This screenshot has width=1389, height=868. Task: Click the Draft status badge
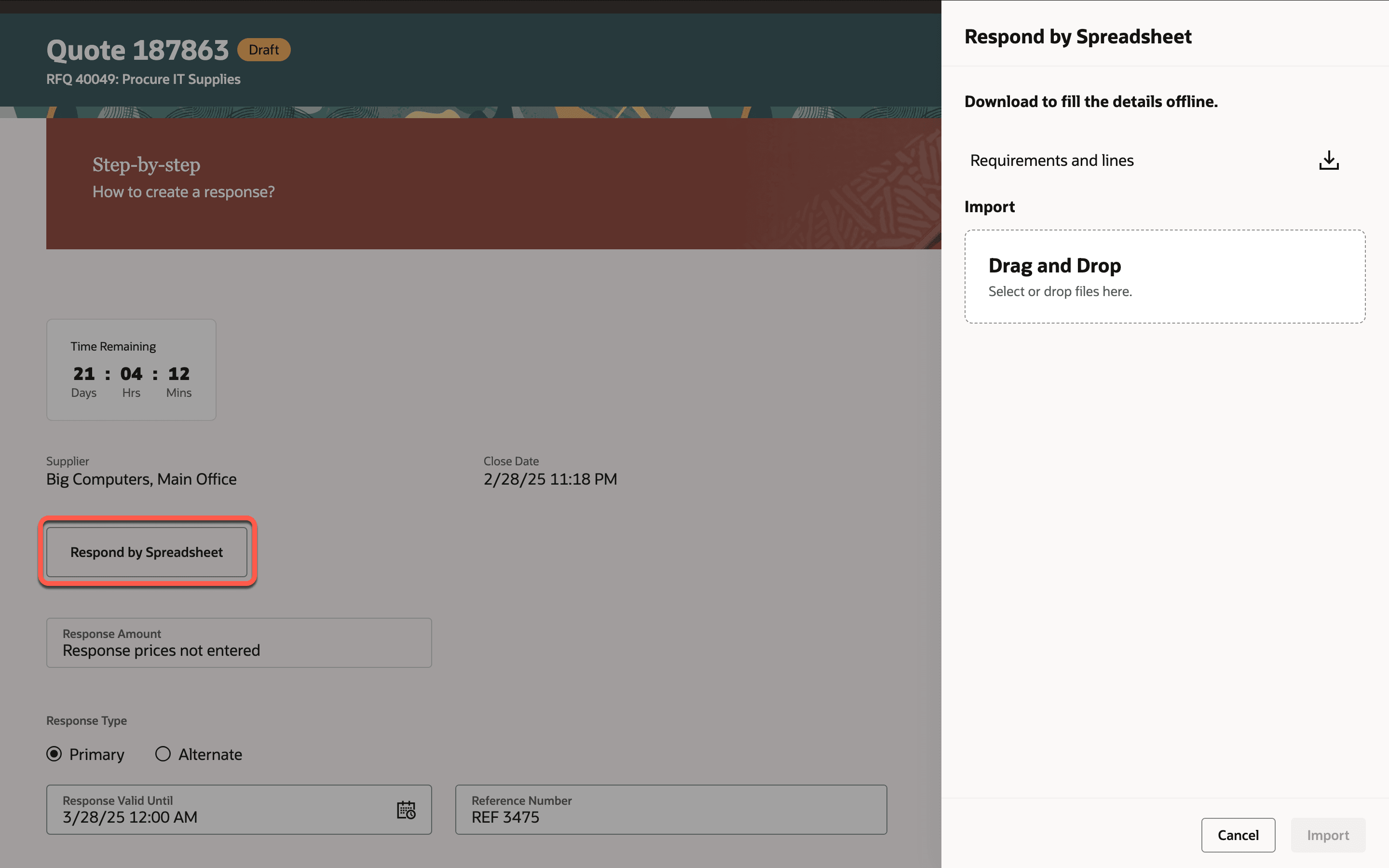click(x=263, y=50)
